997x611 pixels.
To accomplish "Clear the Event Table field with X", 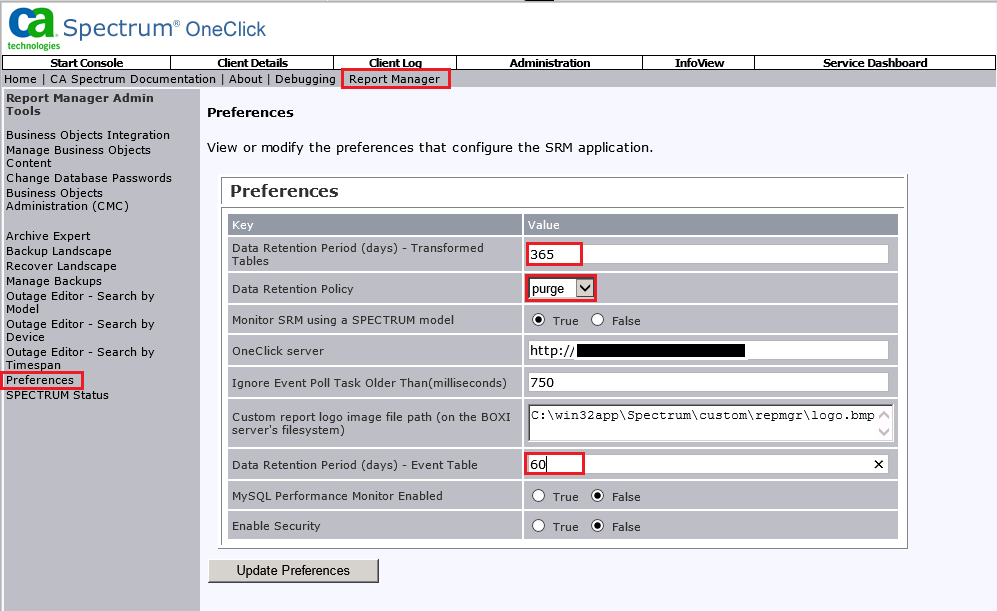I will point(878,464).
